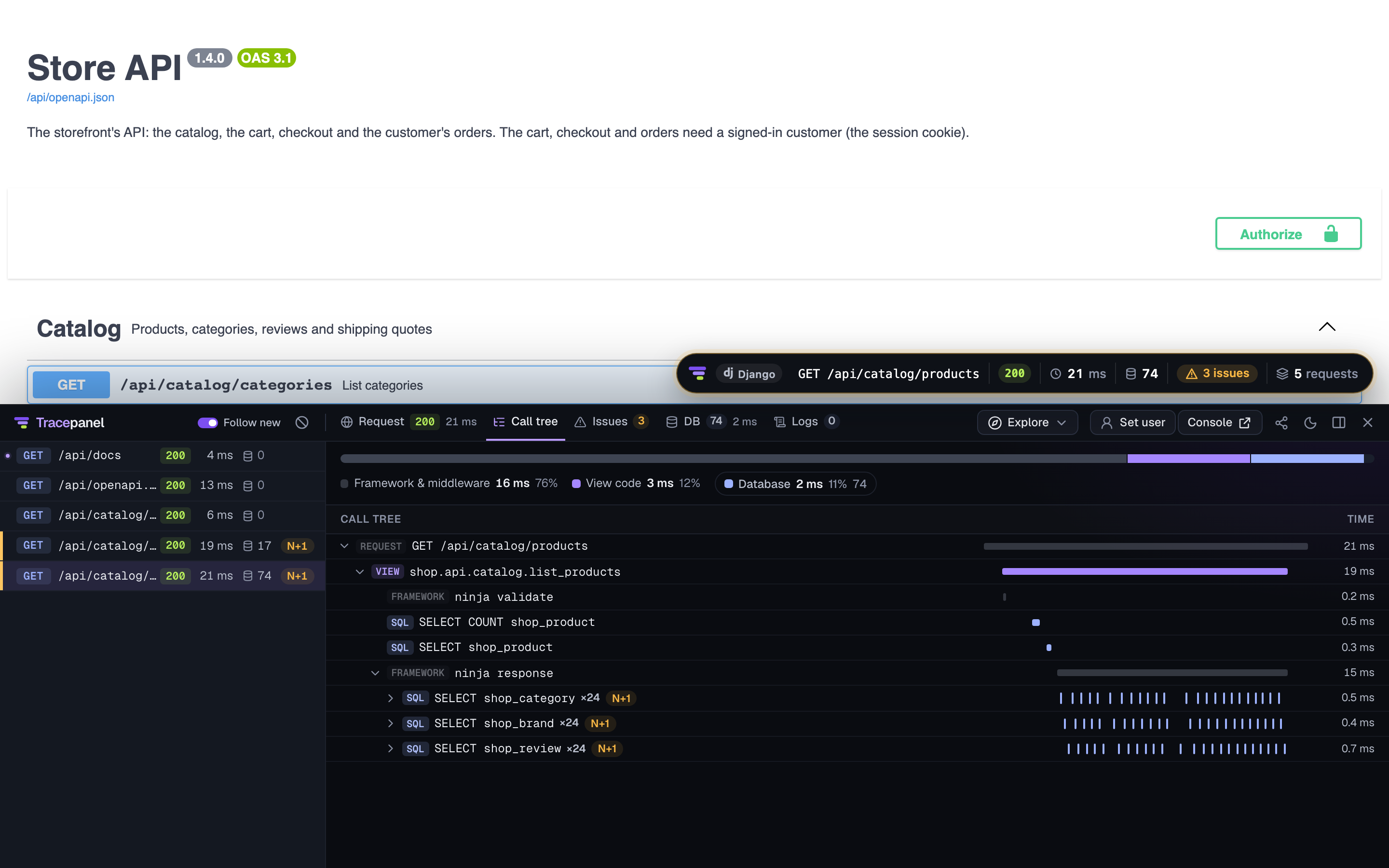Click the gray Framework segment of the time bar
Screen dimensions: 1389x868
pos(734,459)
